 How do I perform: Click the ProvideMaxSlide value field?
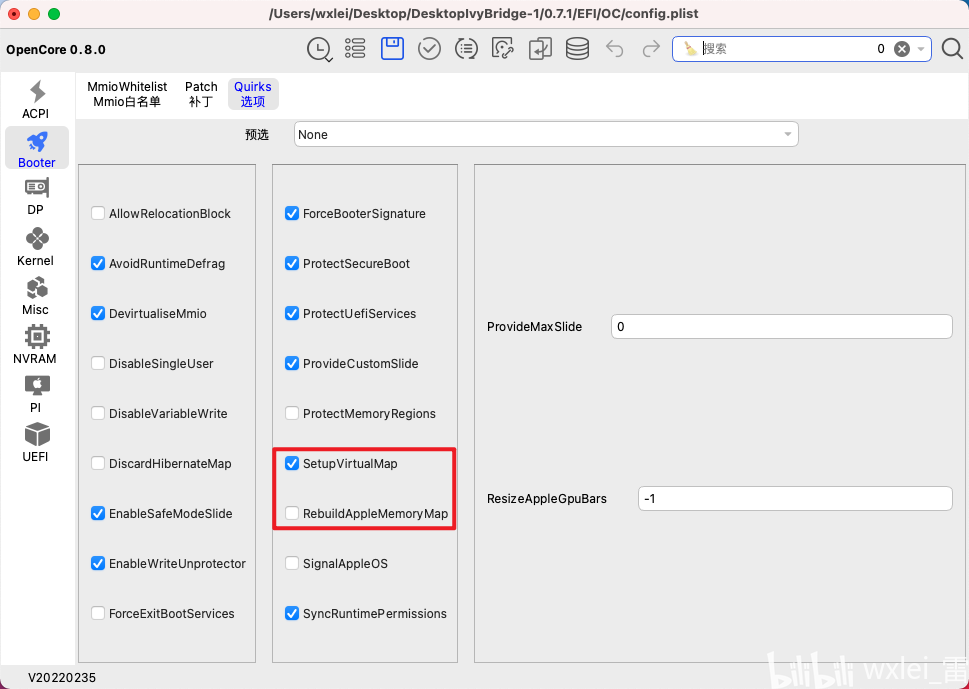coord(782,326)
